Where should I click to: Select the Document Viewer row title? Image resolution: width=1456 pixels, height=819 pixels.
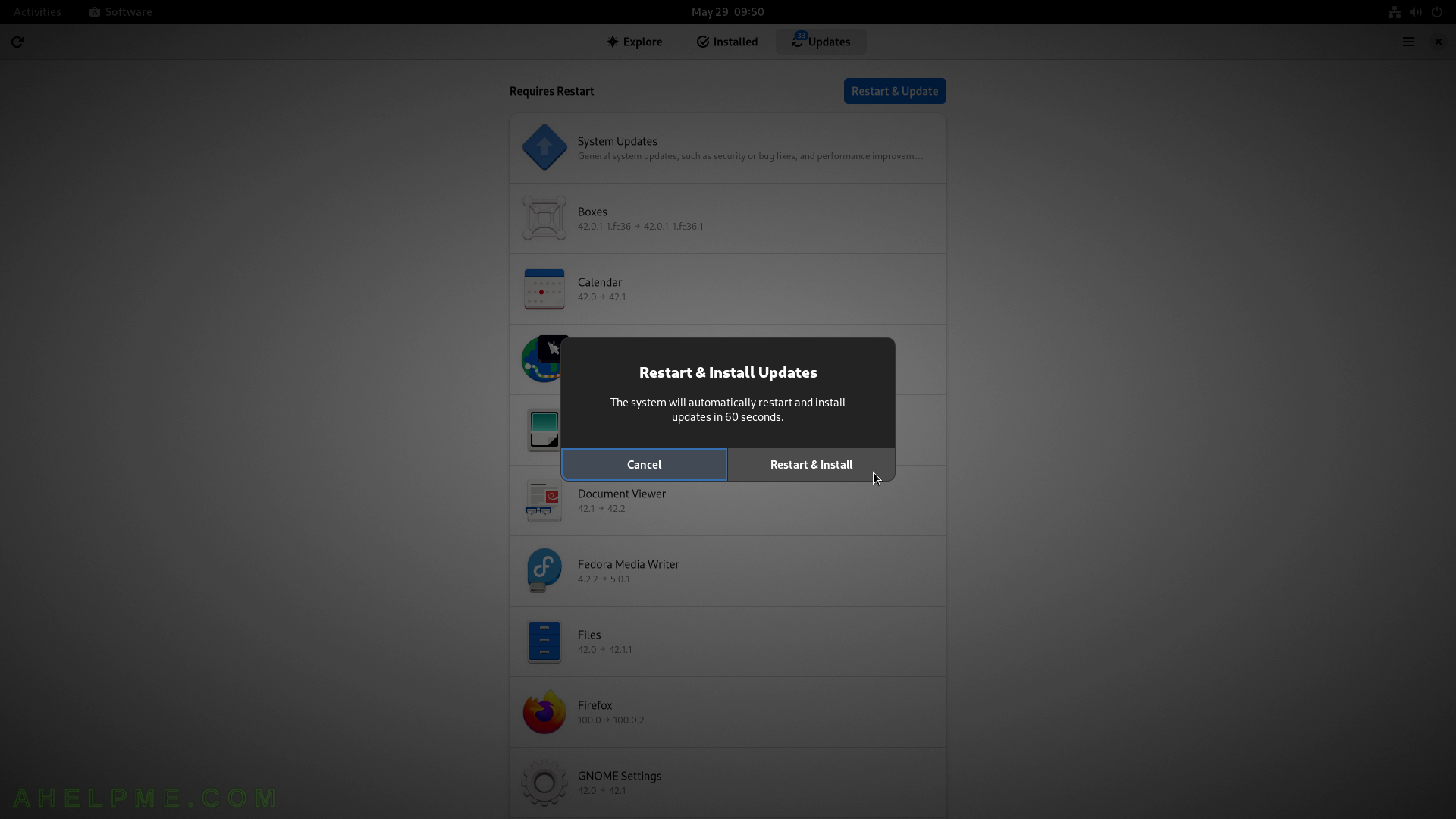[622, 494]
